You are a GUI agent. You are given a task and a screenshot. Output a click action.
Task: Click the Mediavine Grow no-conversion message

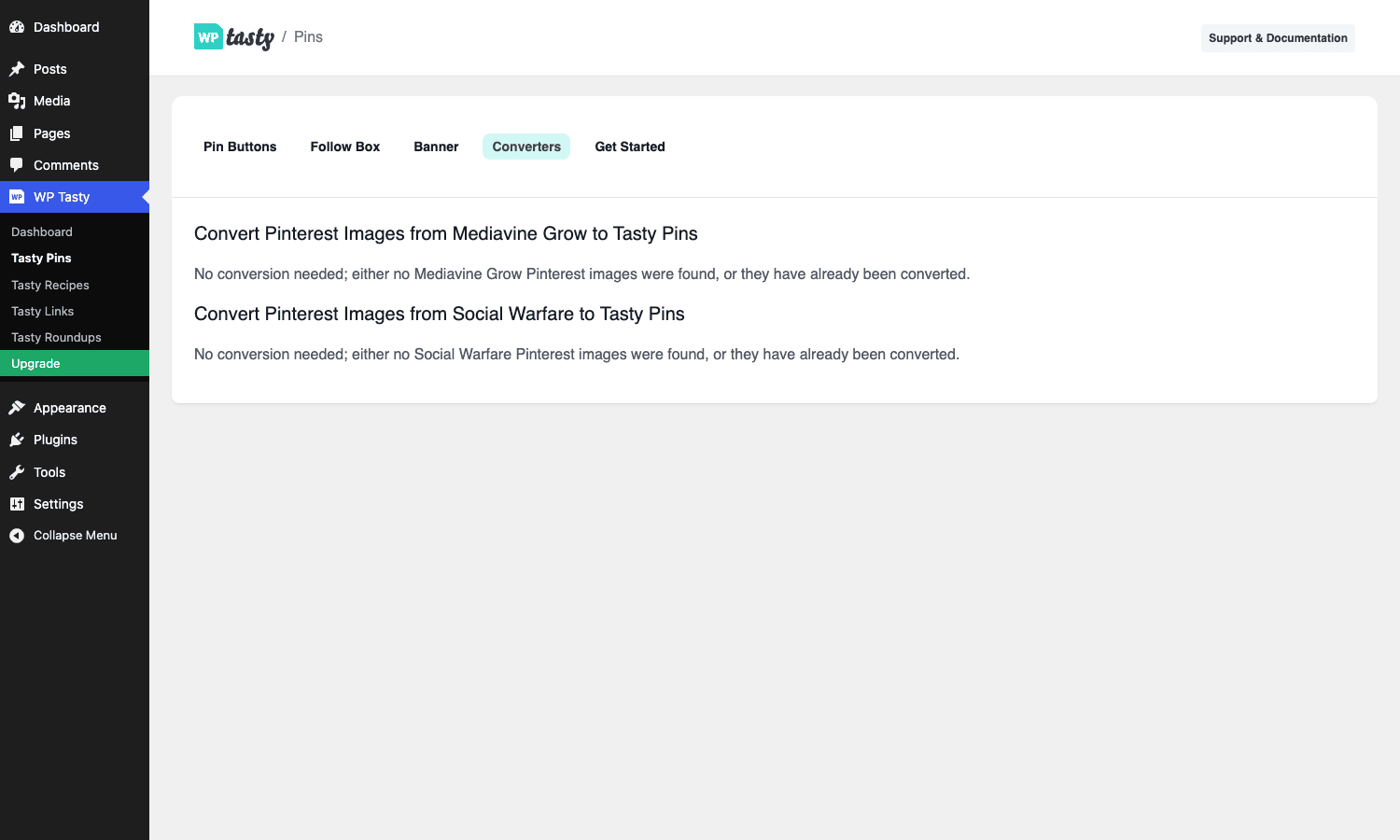point(582,273)
